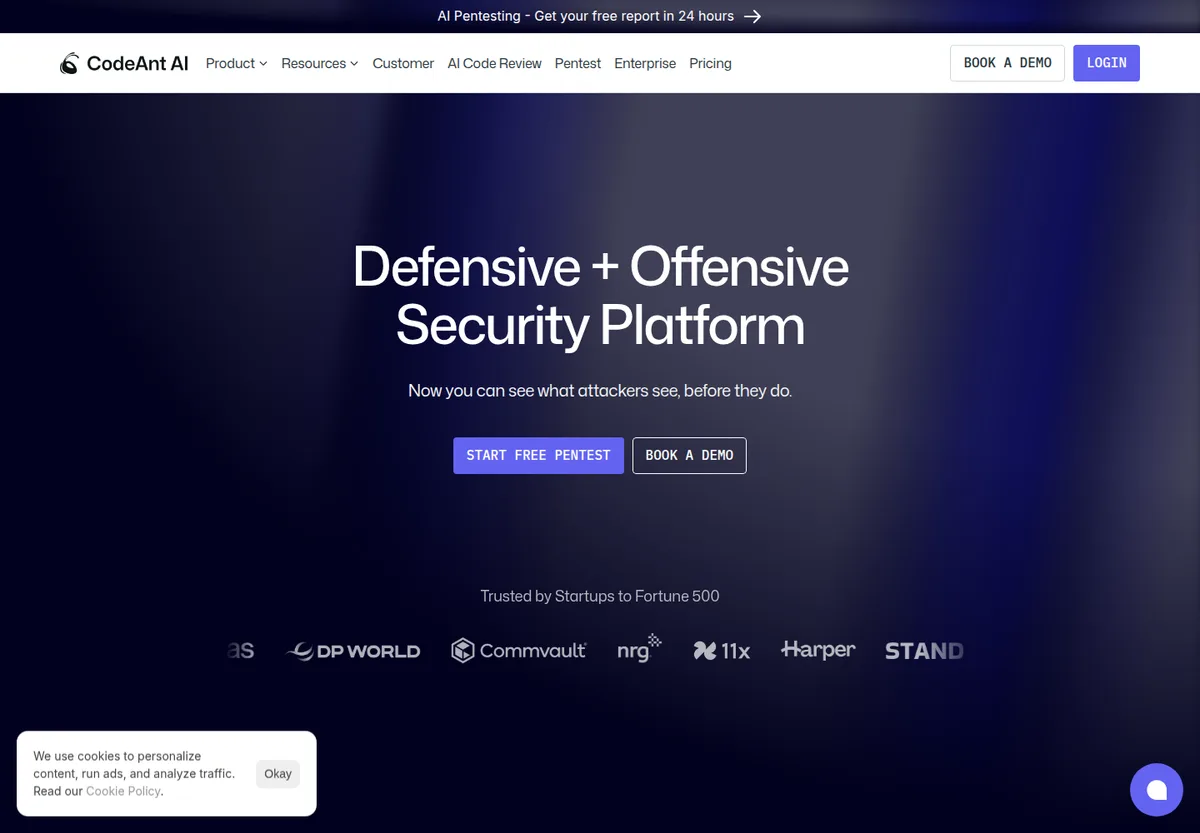This screenshot has height=833, width=1200.
Task: Click the CodeAnt AI logo icon
Action: pos(69,63)
